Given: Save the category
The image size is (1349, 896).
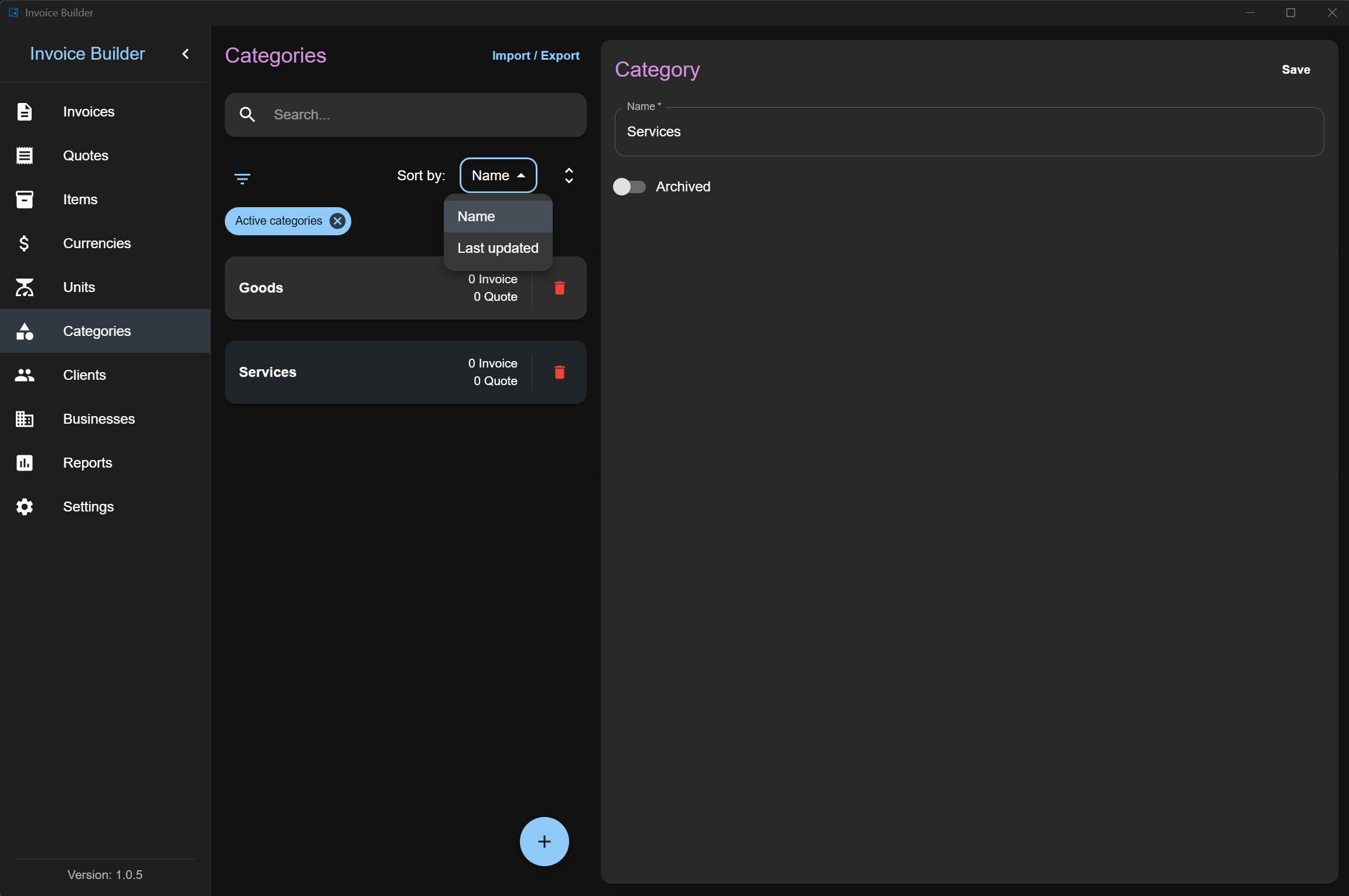Looking at the screenshot, I should (1296, 70).
